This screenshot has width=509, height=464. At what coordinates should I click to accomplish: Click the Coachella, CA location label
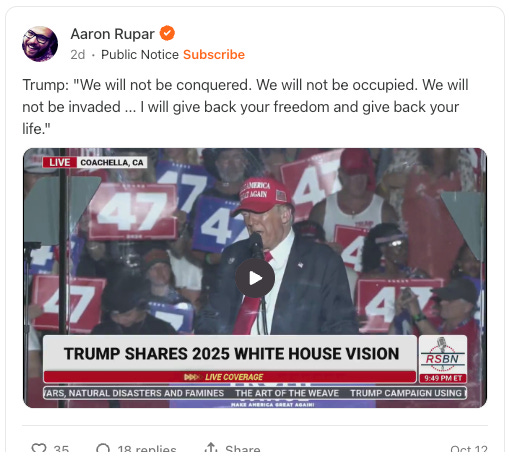tap(112, 162)
